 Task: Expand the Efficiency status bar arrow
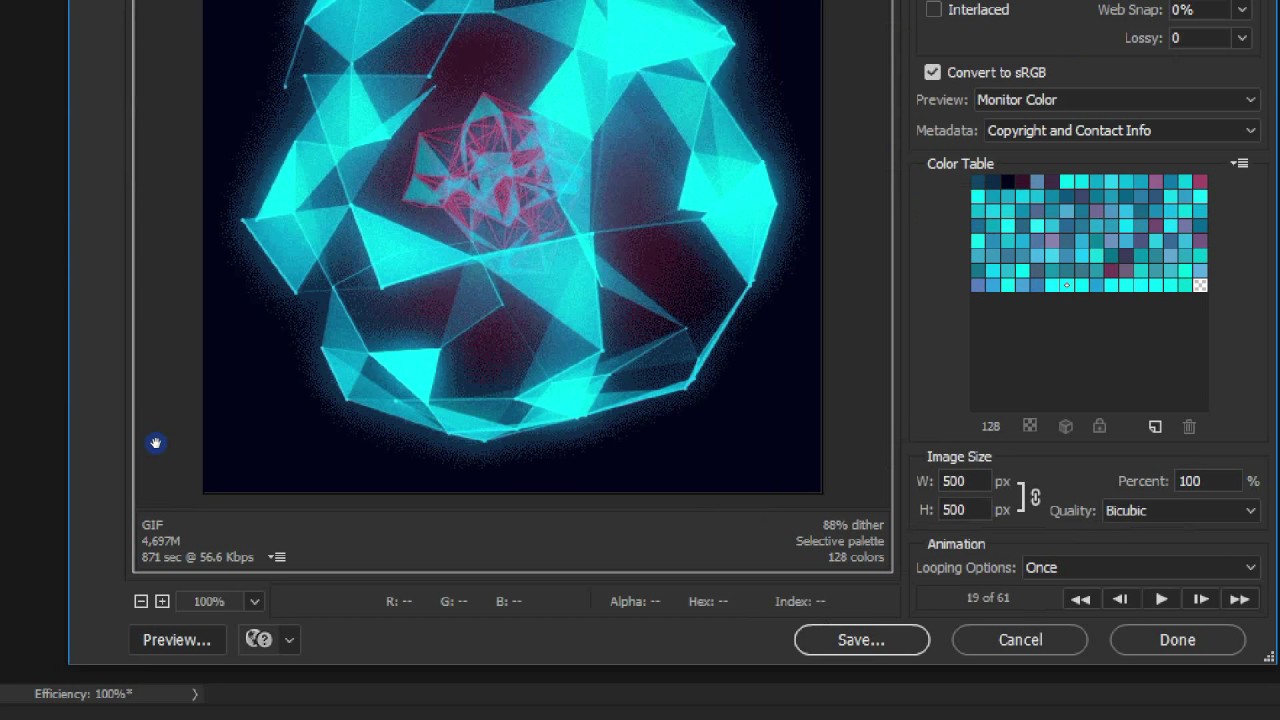[x=195, y=694]
